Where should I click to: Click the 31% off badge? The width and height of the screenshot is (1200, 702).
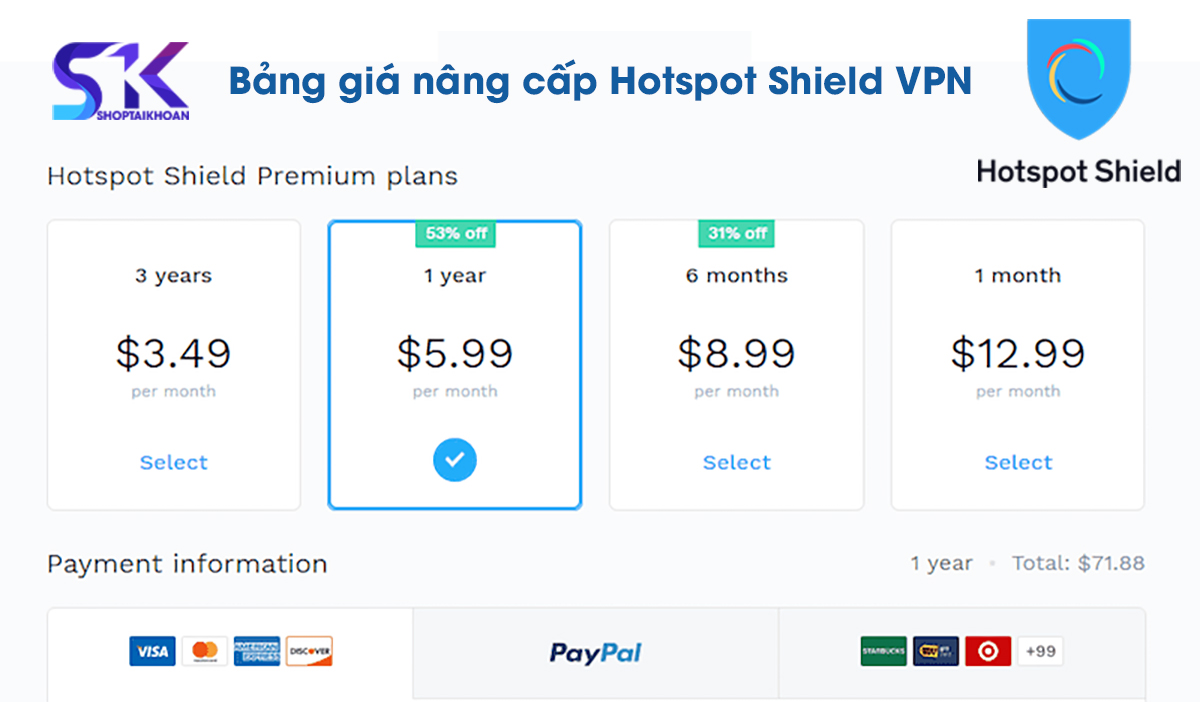coord(736,233)
